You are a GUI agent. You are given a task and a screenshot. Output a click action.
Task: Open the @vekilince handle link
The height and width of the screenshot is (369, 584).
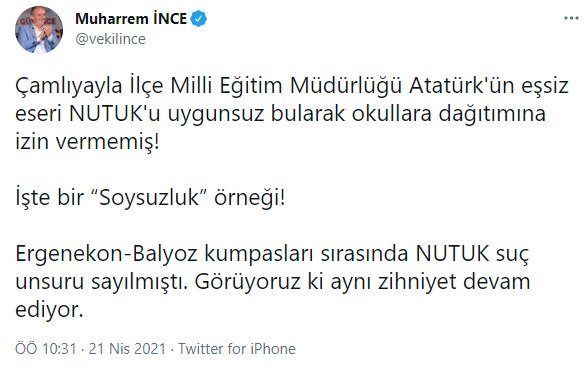coord(110,39)
